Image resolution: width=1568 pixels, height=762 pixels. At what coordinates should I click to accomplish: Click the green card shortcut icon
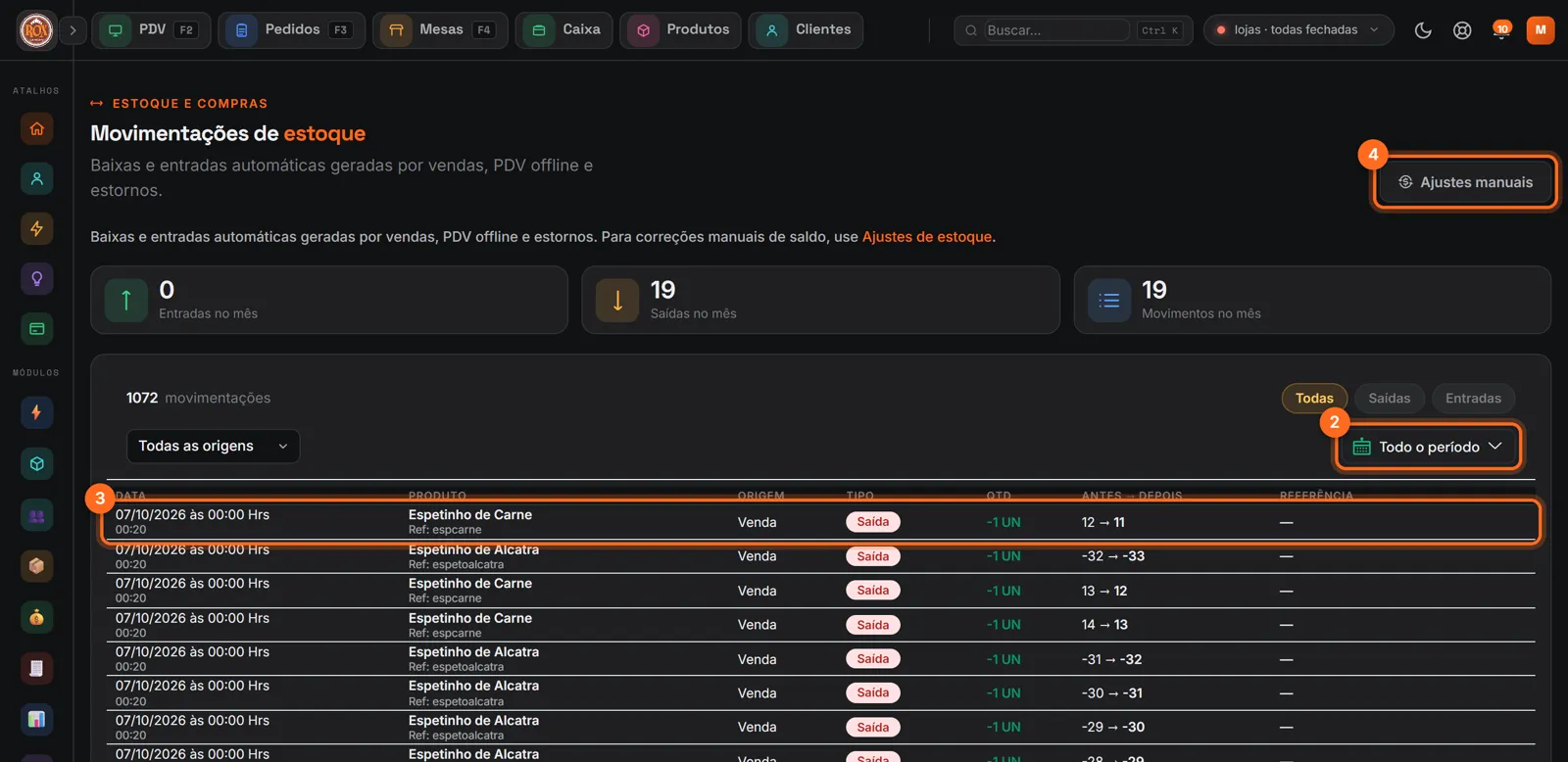(37, 329)
